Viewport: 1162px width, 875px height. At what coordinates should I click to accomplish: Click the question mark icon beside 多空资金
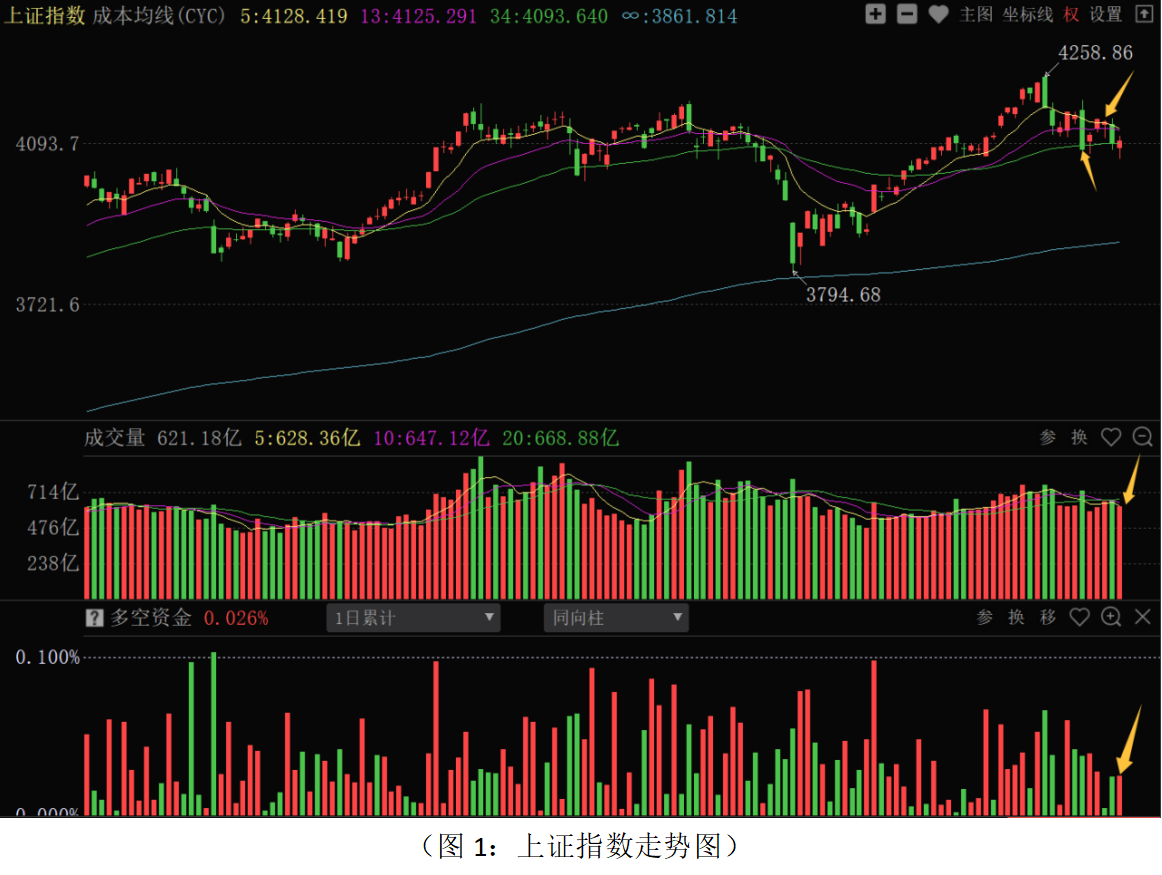(94, 618)
